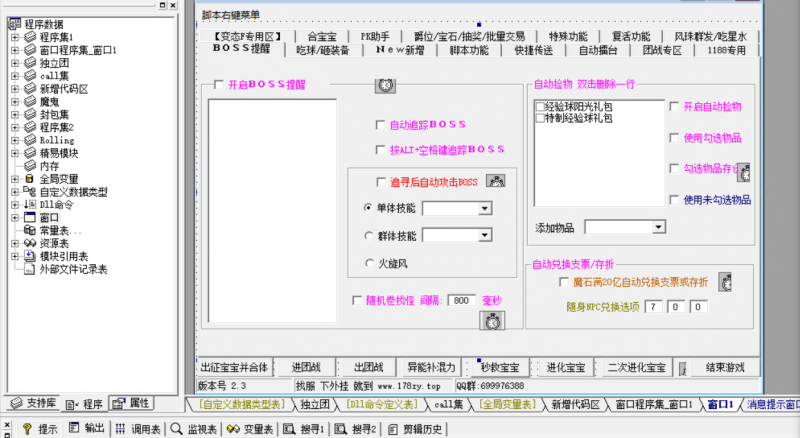This screenshot has width=800, height=438.
Task: Expand the 窗口 tree node
Action: point(15,217)
